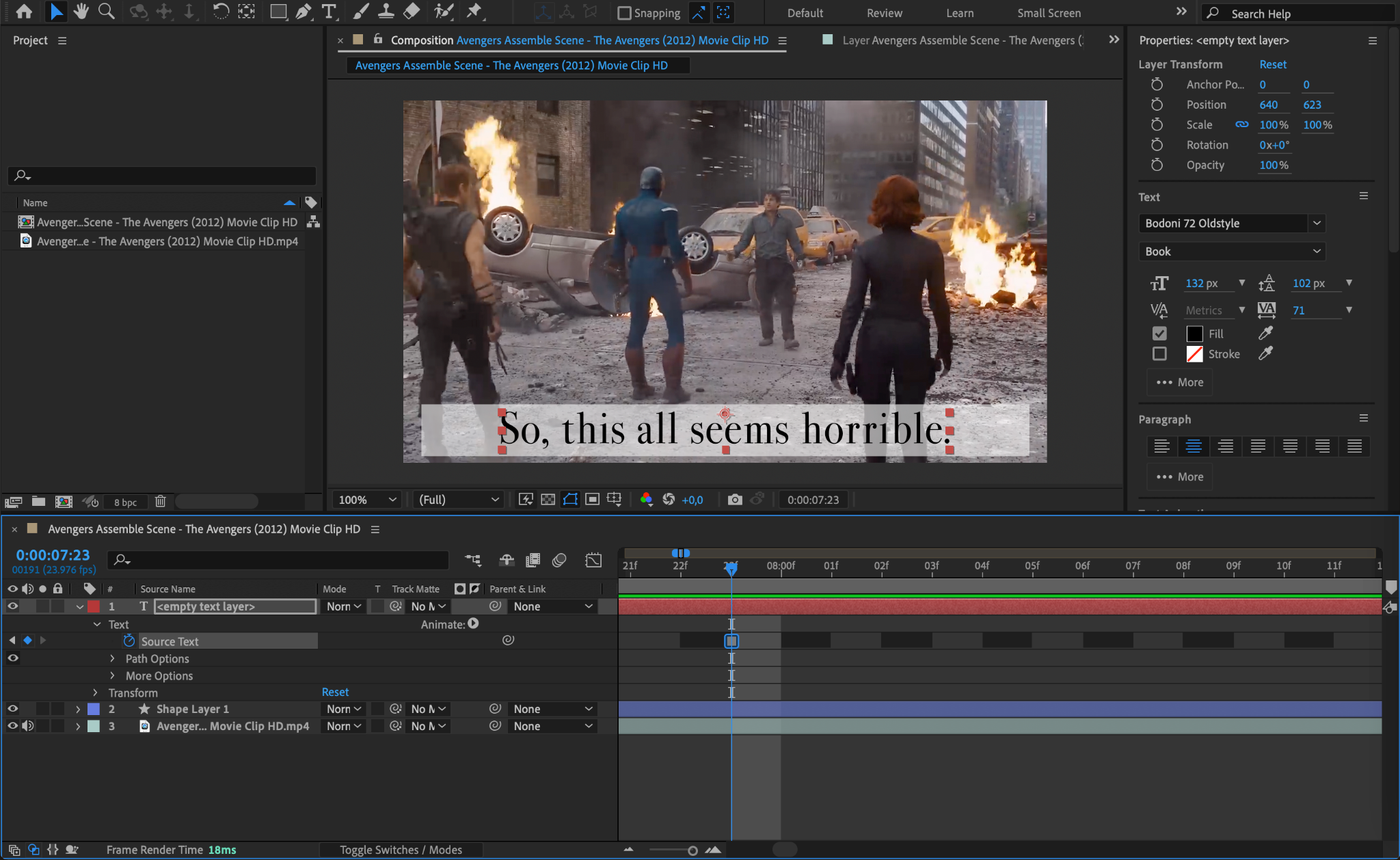Viewport: 1400px width, 860px height.
Task: Select the Eraser tool
Action: [412, 12]
